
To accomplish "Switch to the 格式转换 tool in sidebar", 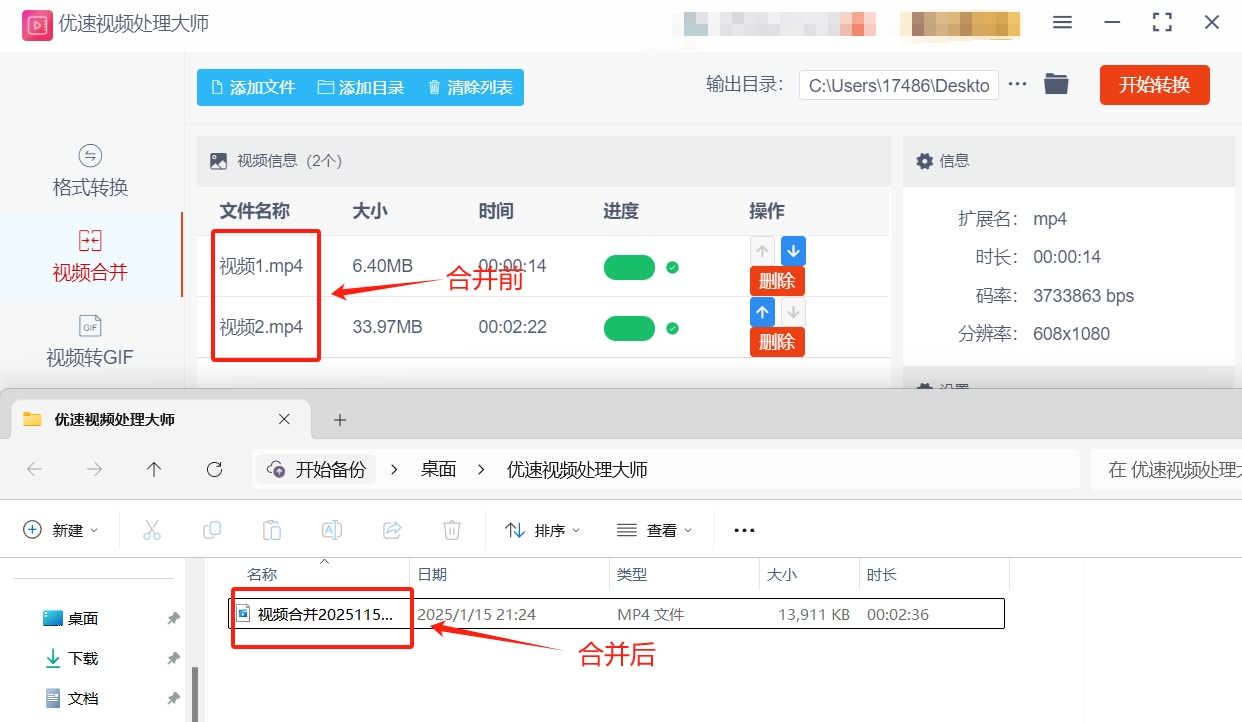I will (89, 170).
